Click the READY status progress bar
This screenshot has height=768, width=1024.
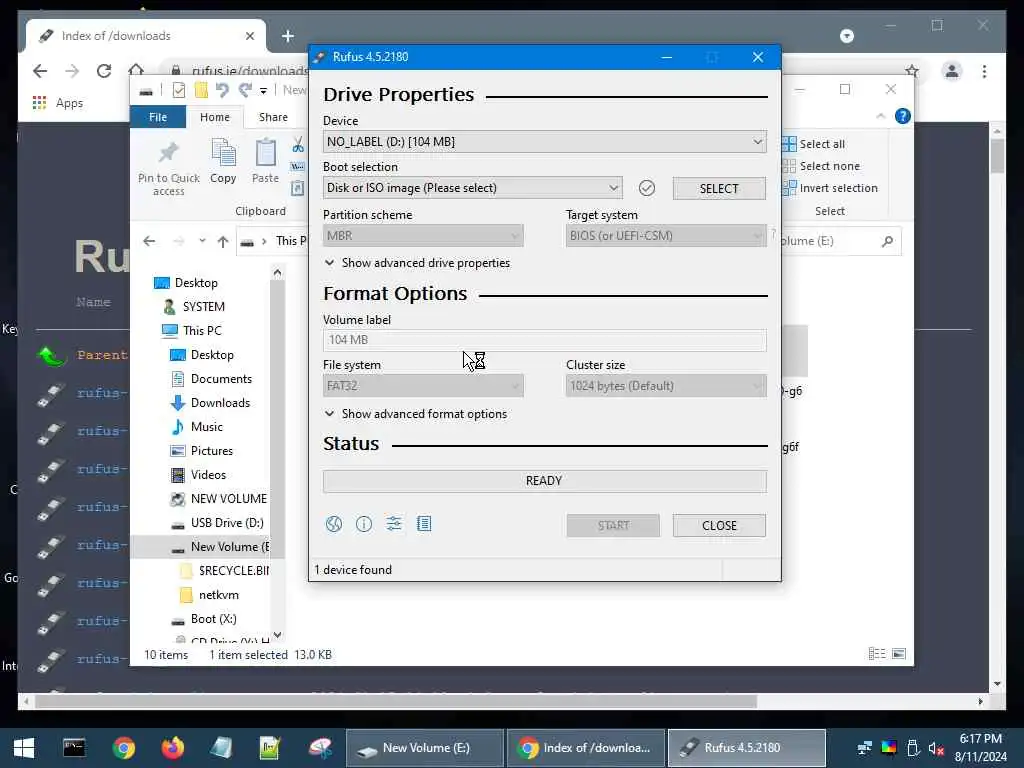[545, 481]
